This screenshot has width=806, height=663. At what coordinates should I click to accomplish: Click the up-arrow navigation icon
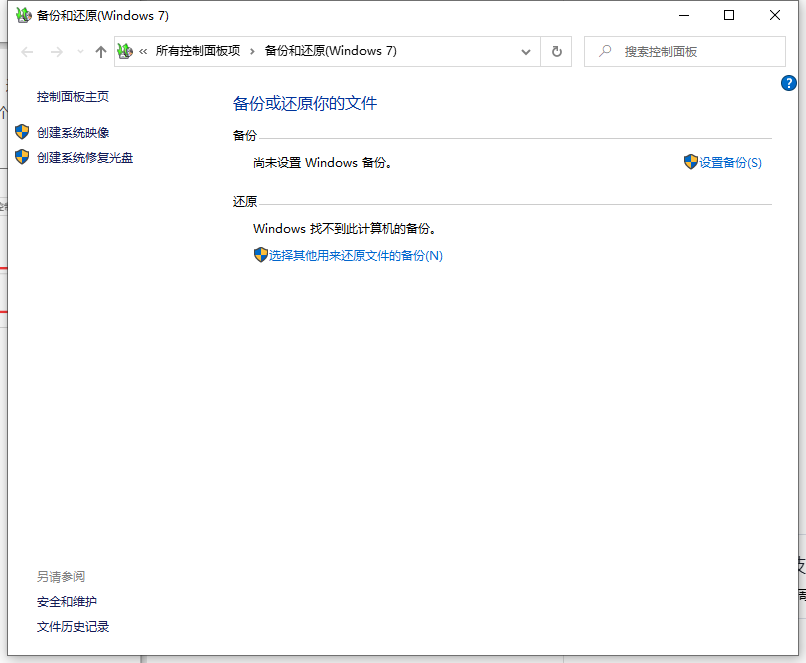click(102, 51)
